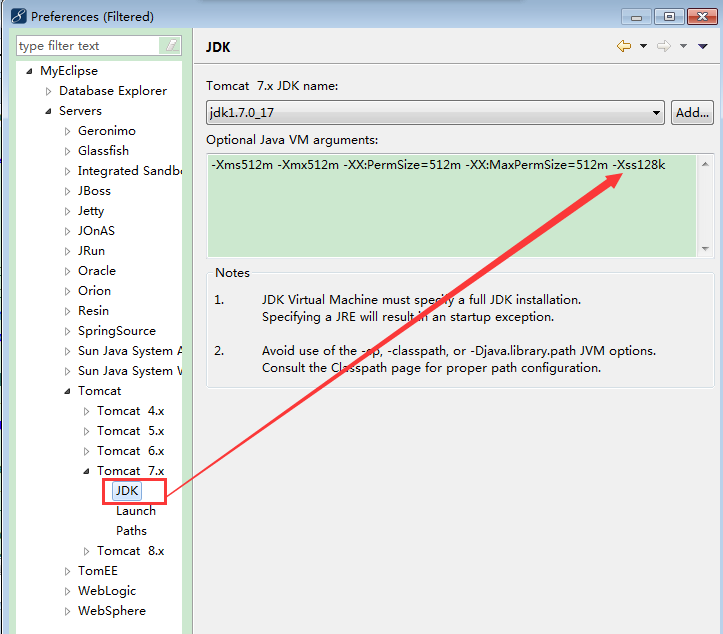
Task: Click the Add... button
Action: coord(692,113)
